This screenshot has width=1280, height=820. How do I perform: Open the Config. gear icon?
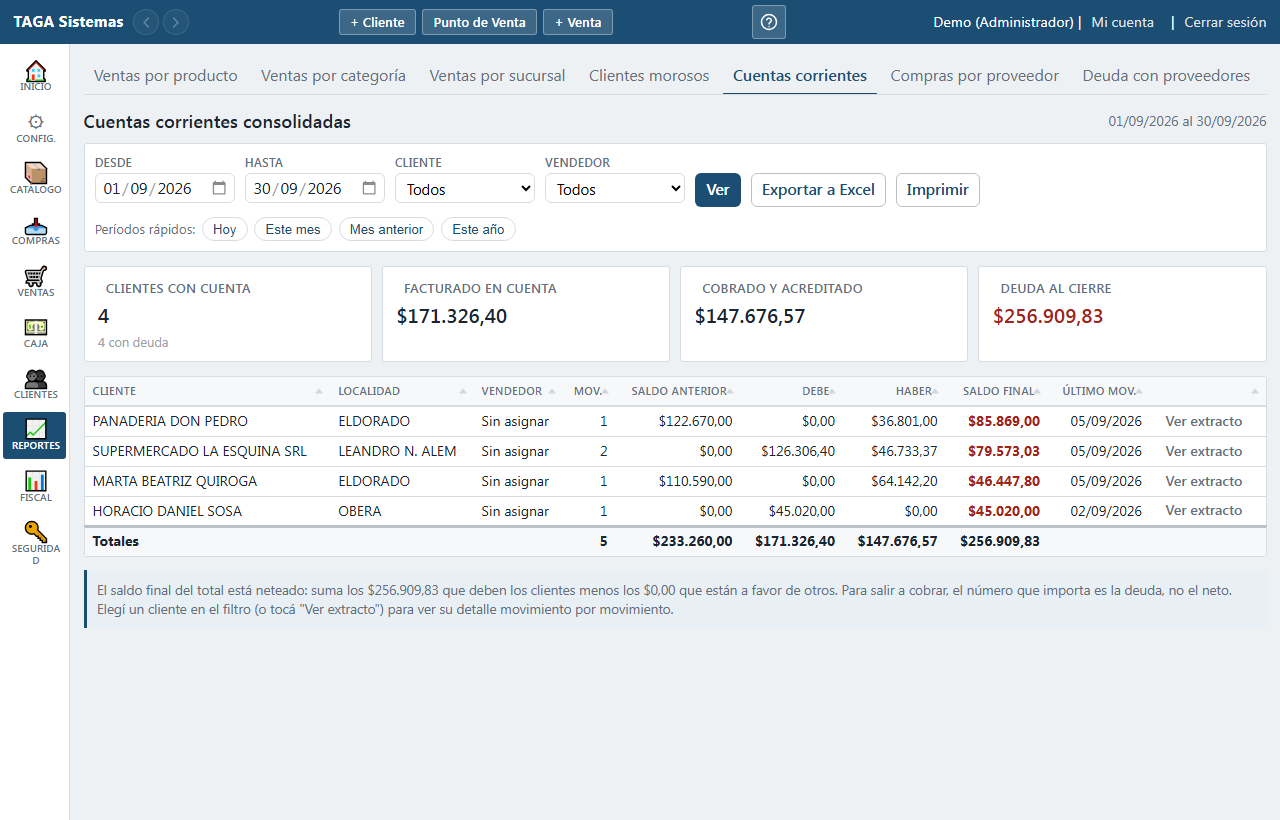[x=35, y=127]
